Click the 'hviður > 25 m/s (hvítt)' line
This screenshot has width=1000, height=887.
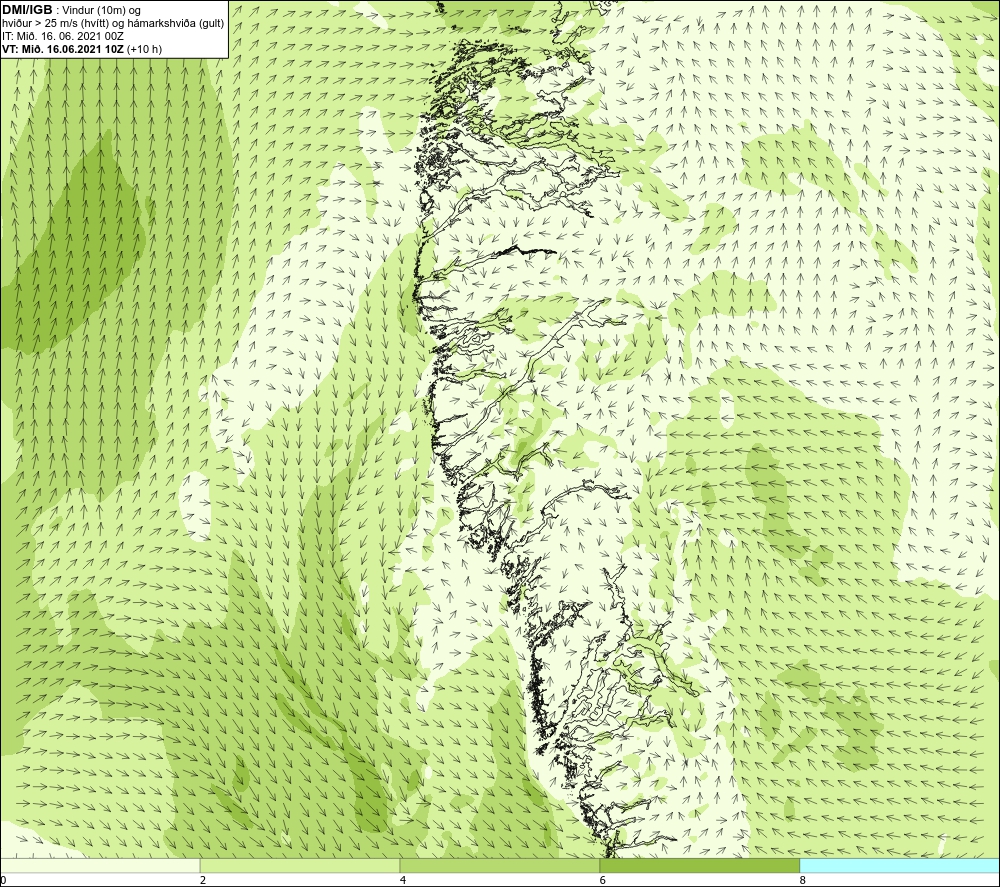[x=114, y=23]
